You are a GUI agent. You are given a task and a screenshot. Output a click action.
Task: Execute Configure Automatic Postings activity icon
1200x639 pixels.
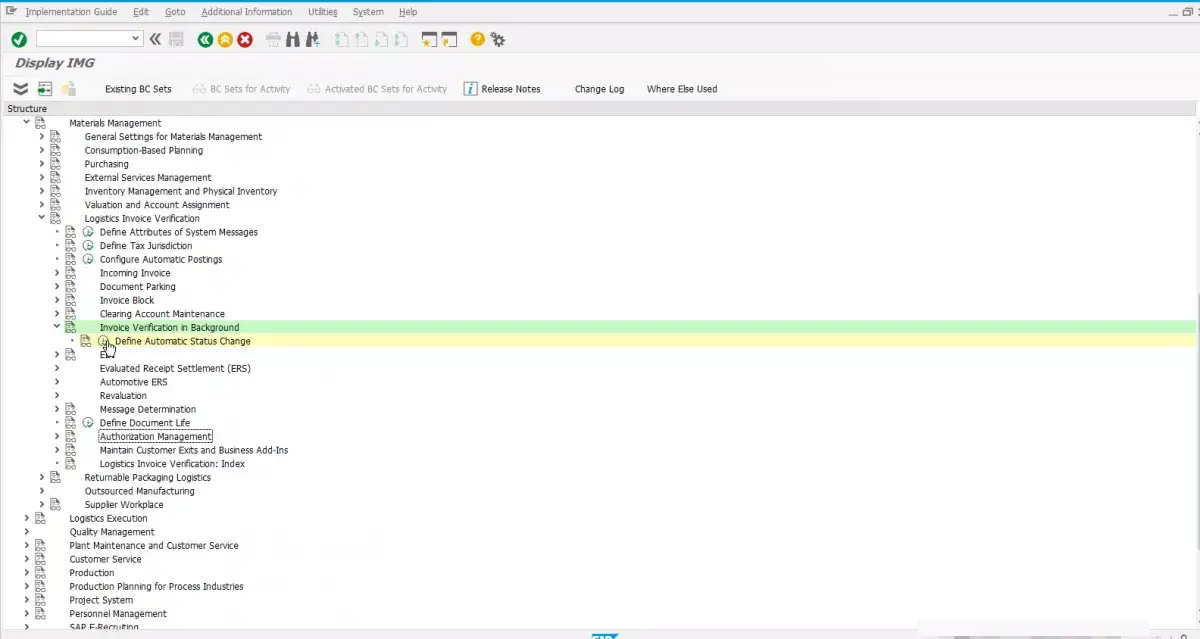pos(88,259)
